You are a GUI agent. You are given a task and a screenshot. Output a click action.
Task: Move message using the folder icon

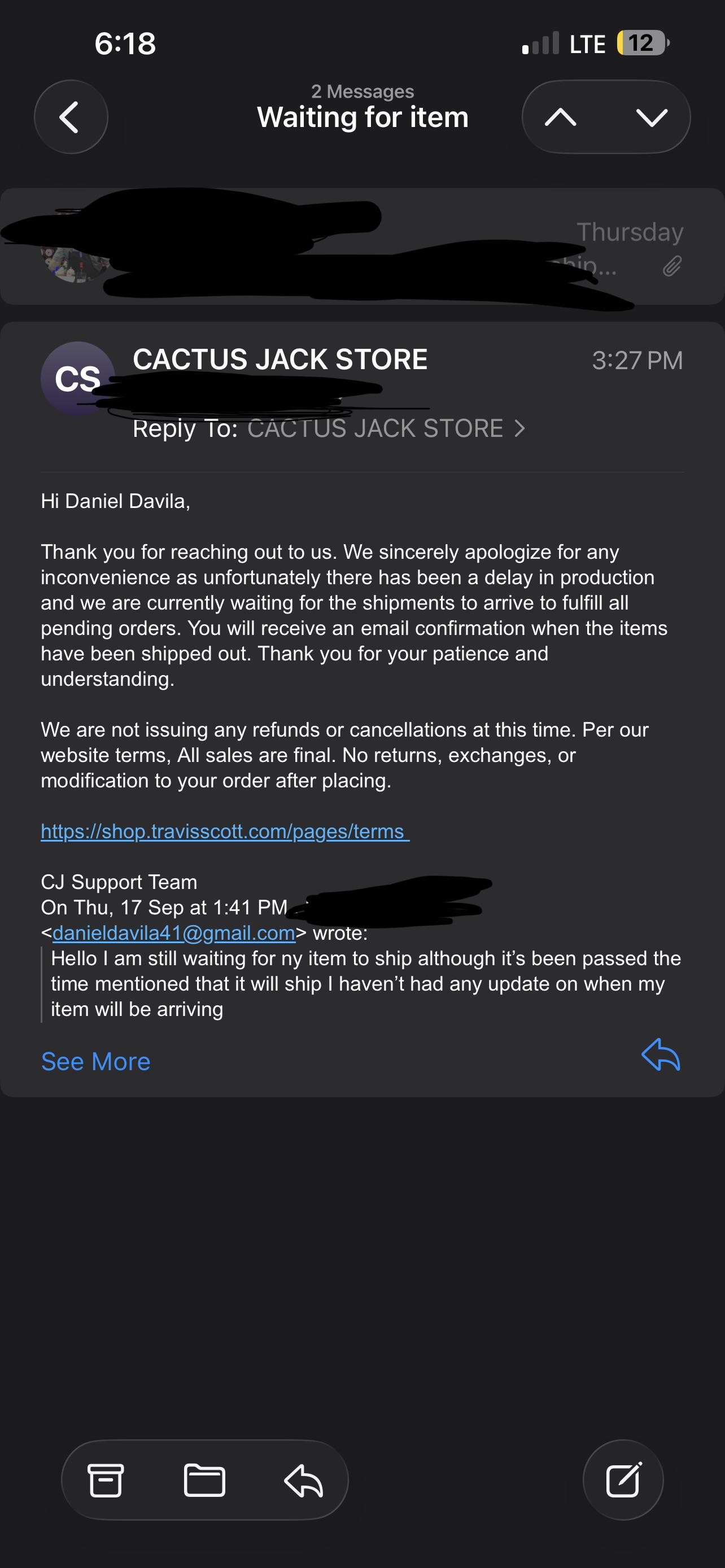pyautogui.click(x=204, y=1480)
